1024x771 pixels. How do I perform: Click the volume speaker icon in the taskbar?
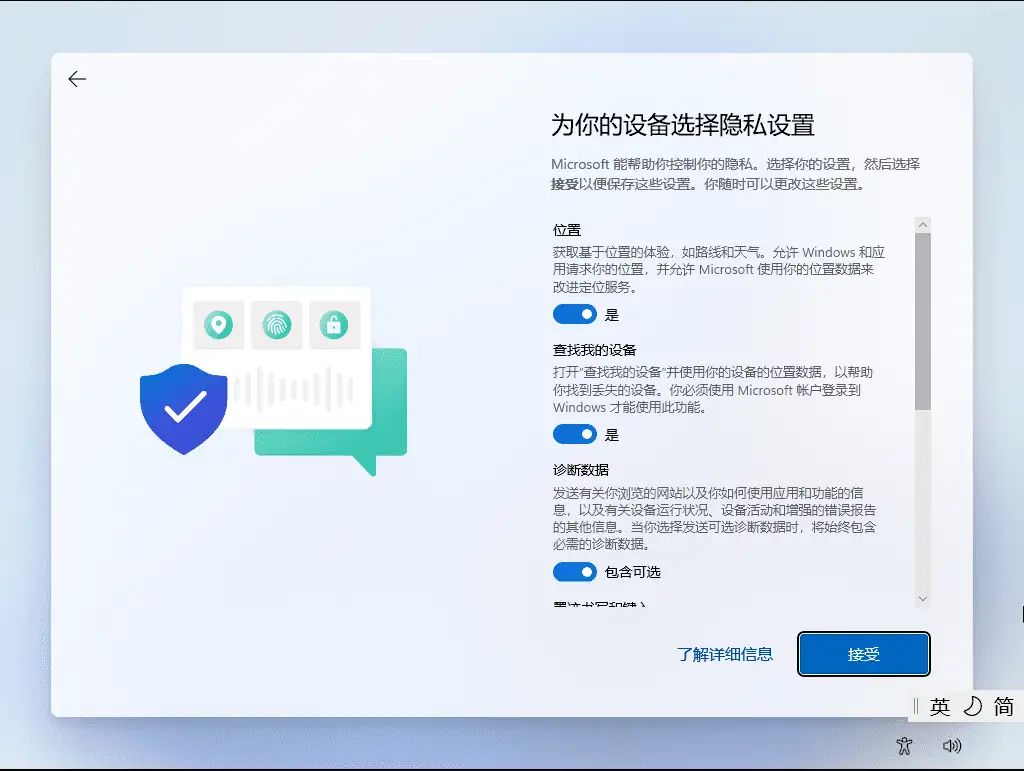pos(953,746)
